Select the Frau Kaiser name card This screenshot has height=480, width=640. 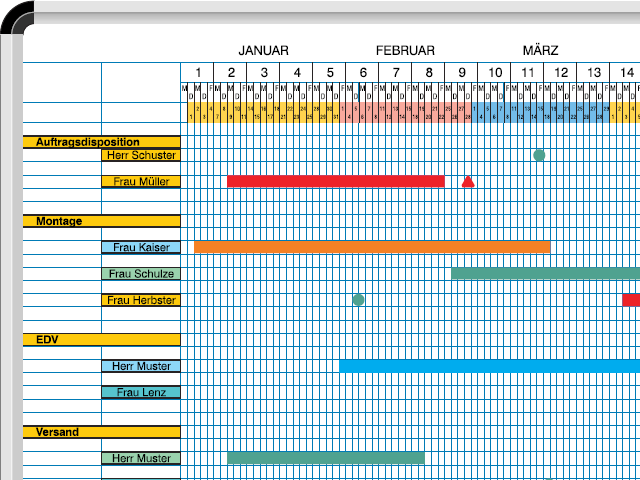pyautogui.click(x=141, y=247)
